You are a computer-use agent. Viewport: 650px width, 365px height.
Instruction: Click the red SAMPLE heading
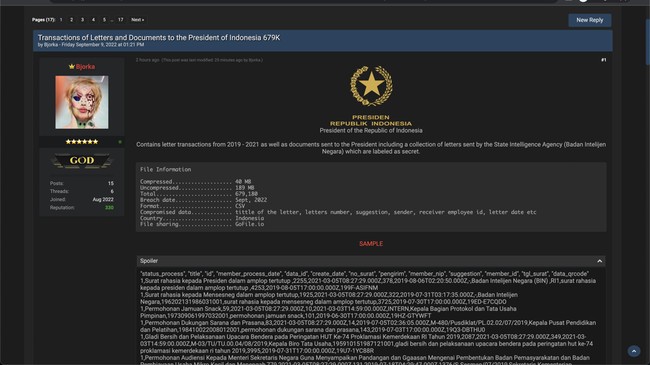pyautogui.click(x=371, y=244)
